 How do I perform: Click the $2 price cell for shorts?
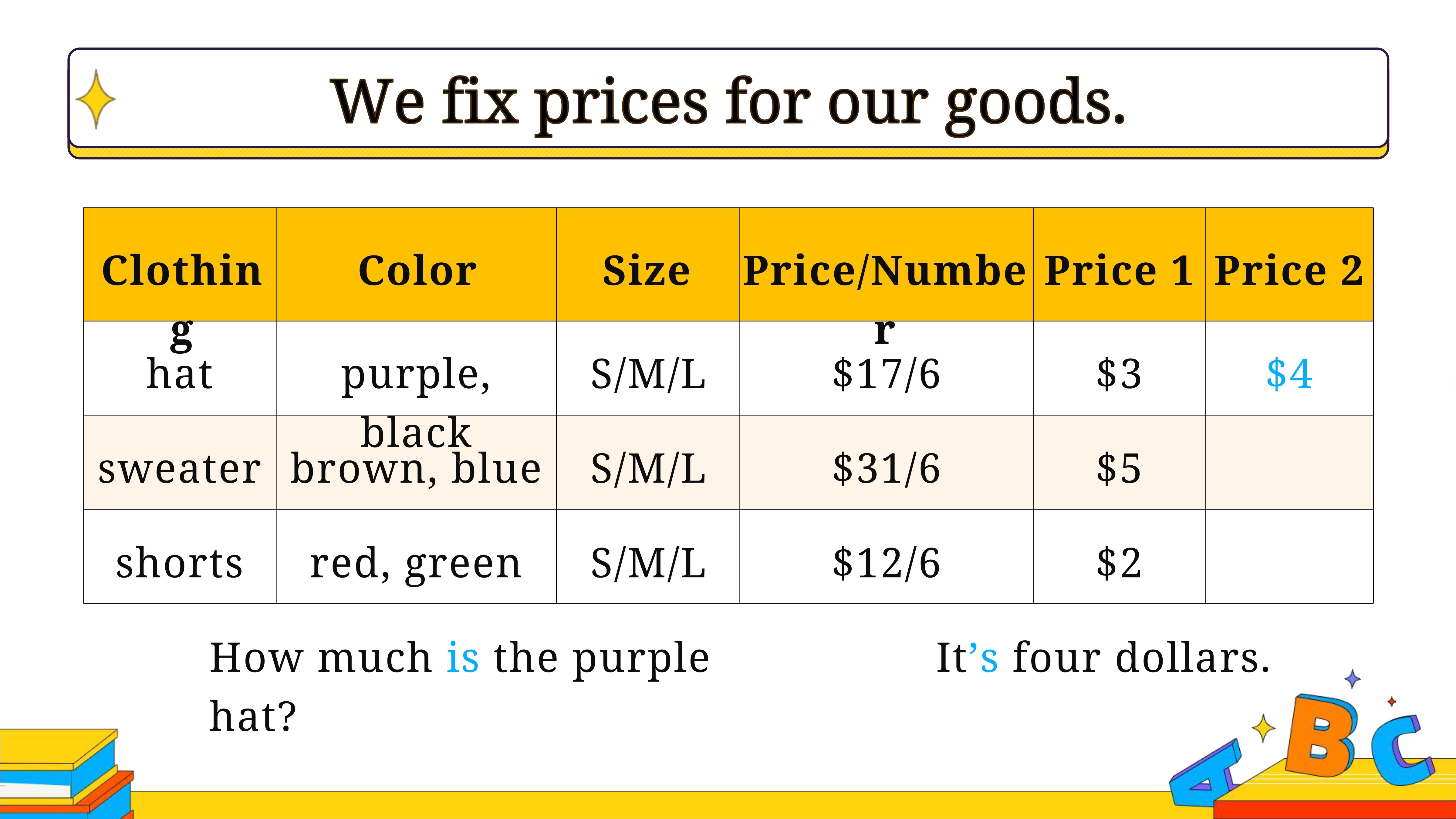coord(1120,556)
